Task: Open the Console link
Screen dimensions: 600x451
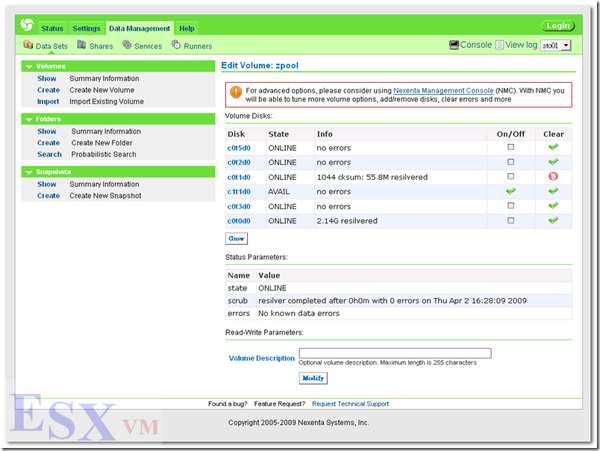Action: pyautogui.click(x=476, y=45)
